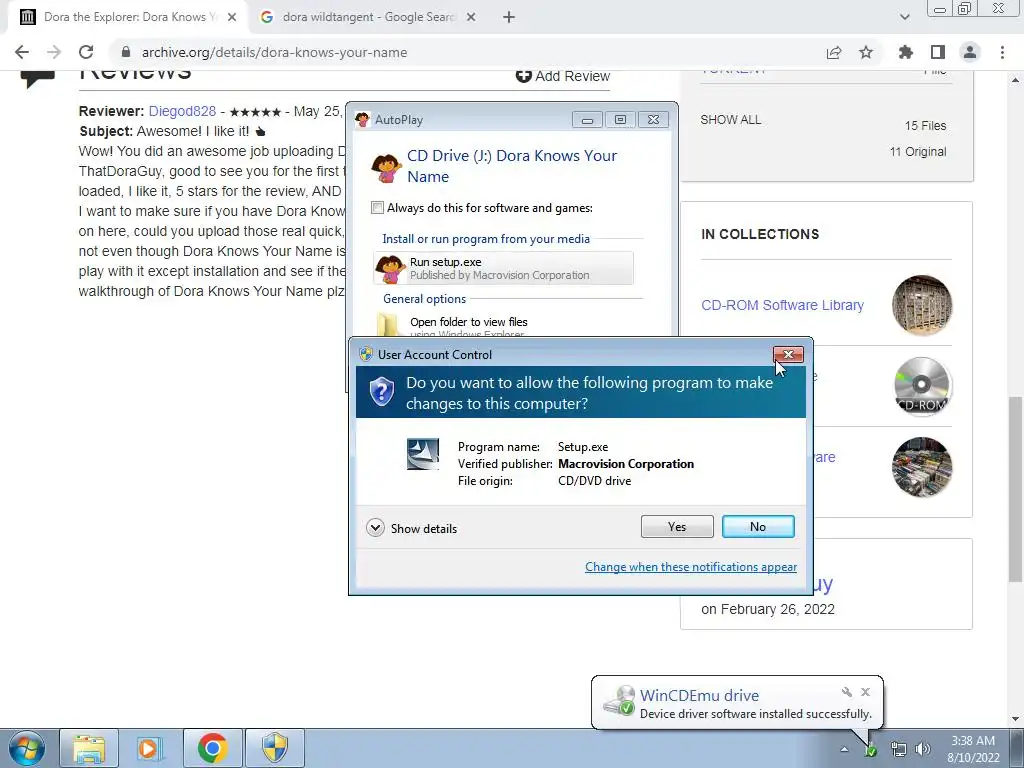
Task: Click the archive.org address bar
Action: coord(457,52)
